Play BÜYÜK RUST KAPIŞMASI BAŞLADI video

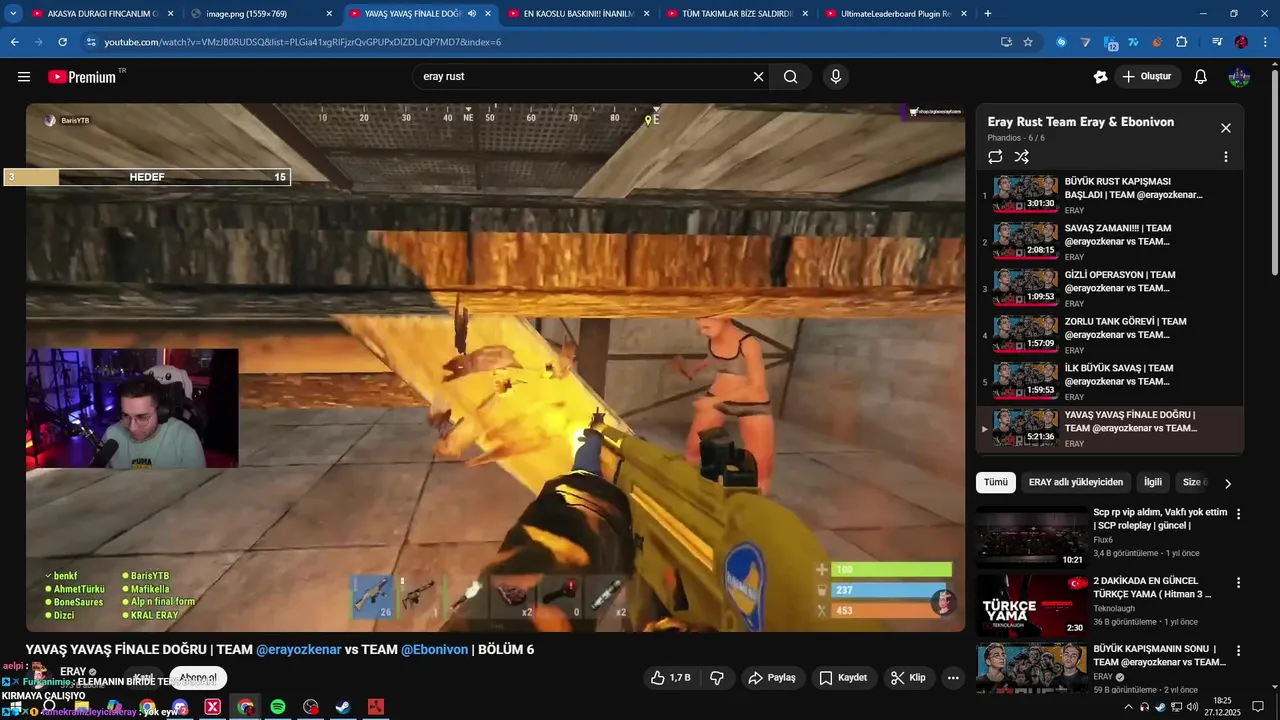point(1110,194)
